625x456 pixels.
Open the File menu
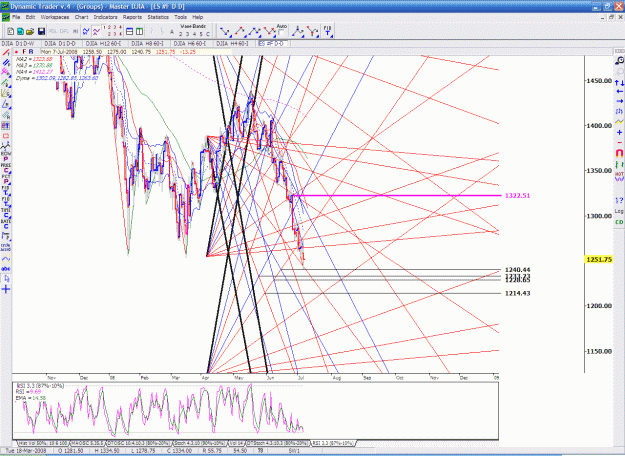[x=16, y=17]
